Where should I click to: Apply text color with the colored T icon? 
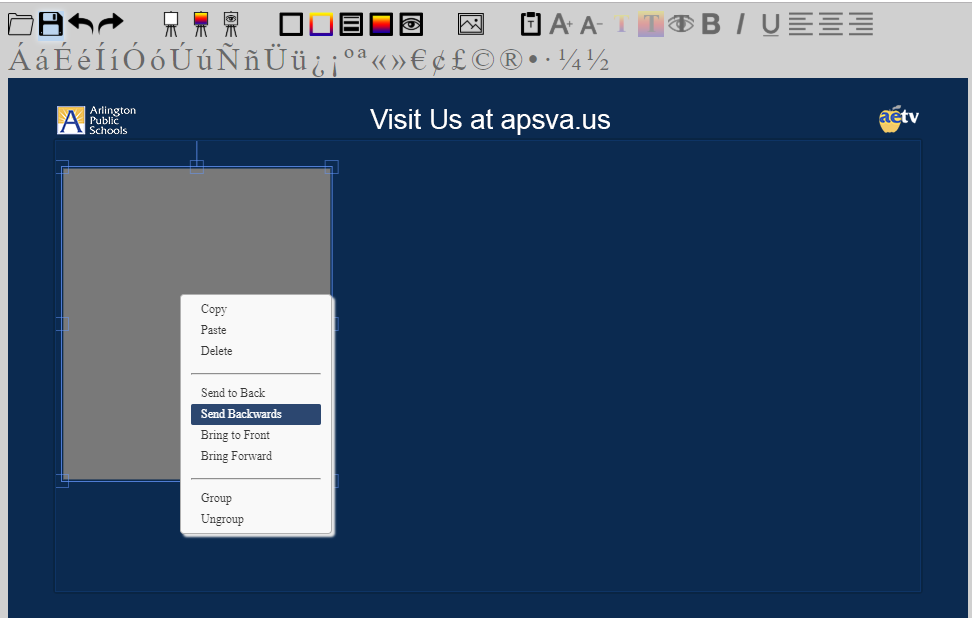tap(651, 23)
